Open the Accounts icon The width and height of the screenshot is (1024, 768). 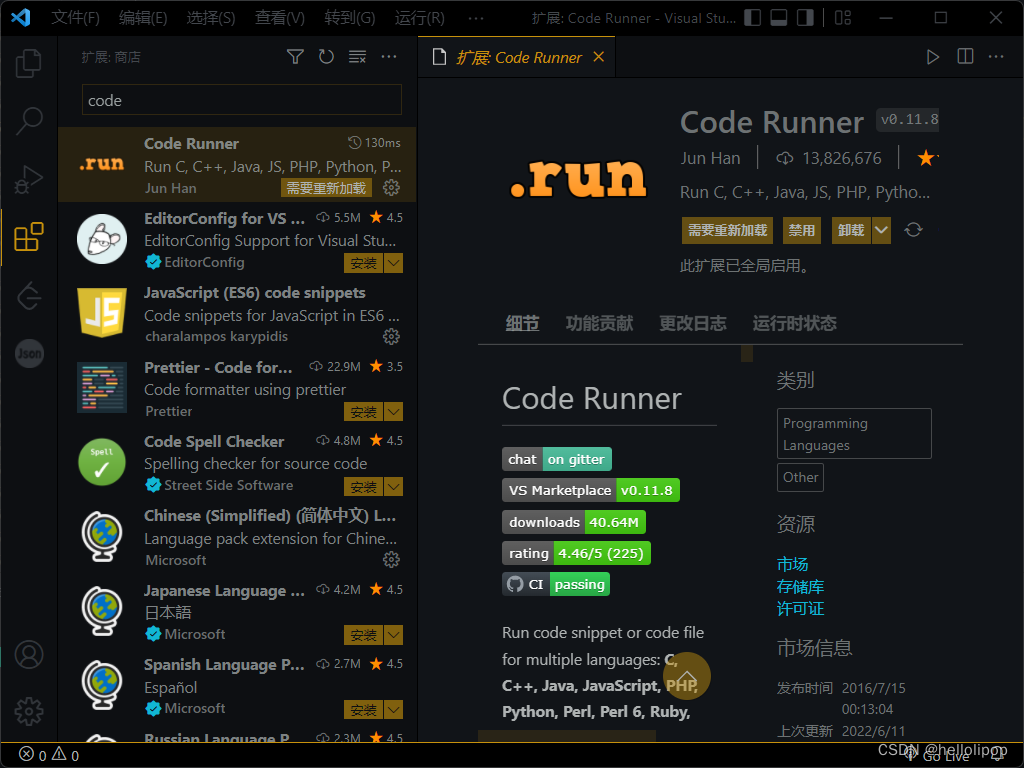pyautogui.click(x=29, y=654)
